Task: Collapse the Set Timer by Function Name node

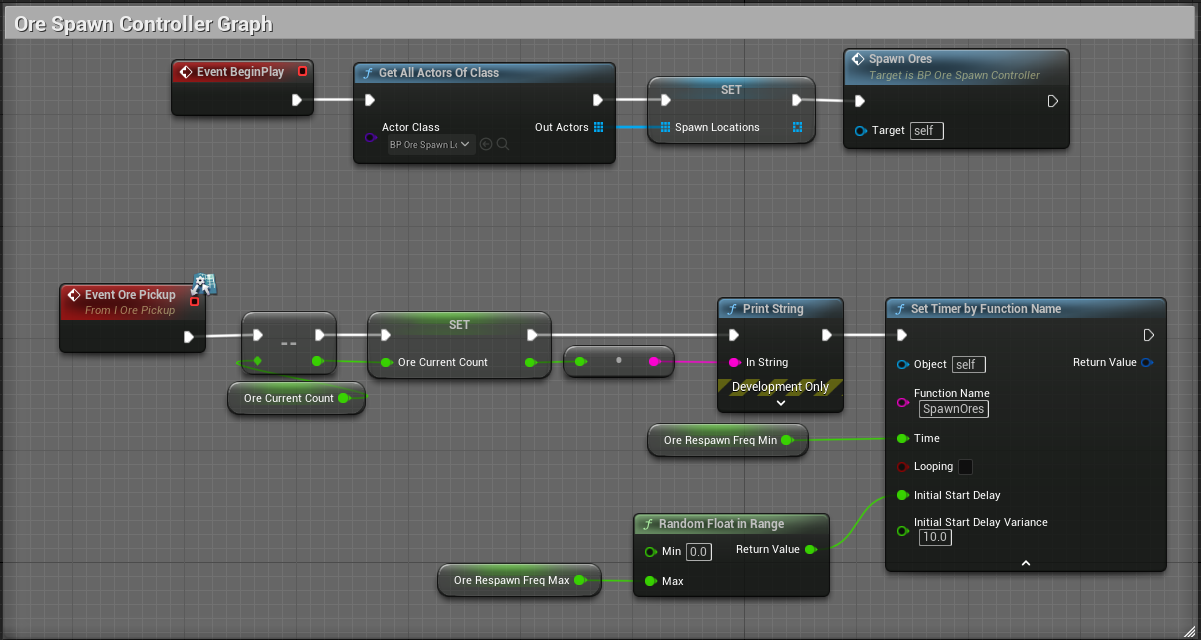Action: click(x=1025, y=564)
